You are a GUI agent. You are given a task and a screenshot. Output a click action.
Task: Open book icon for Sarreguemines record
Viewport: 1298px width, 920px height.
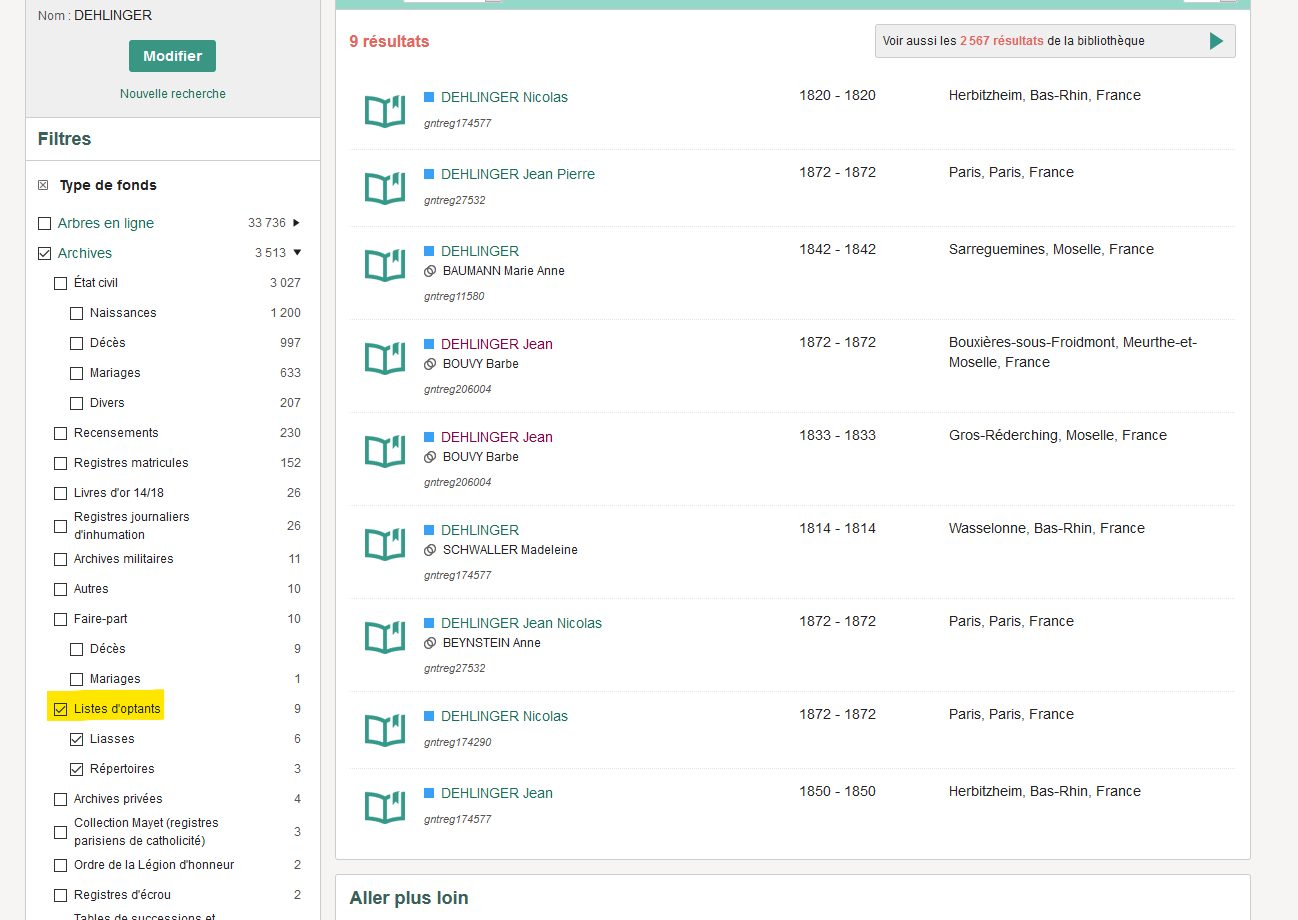tap(385, 265)
